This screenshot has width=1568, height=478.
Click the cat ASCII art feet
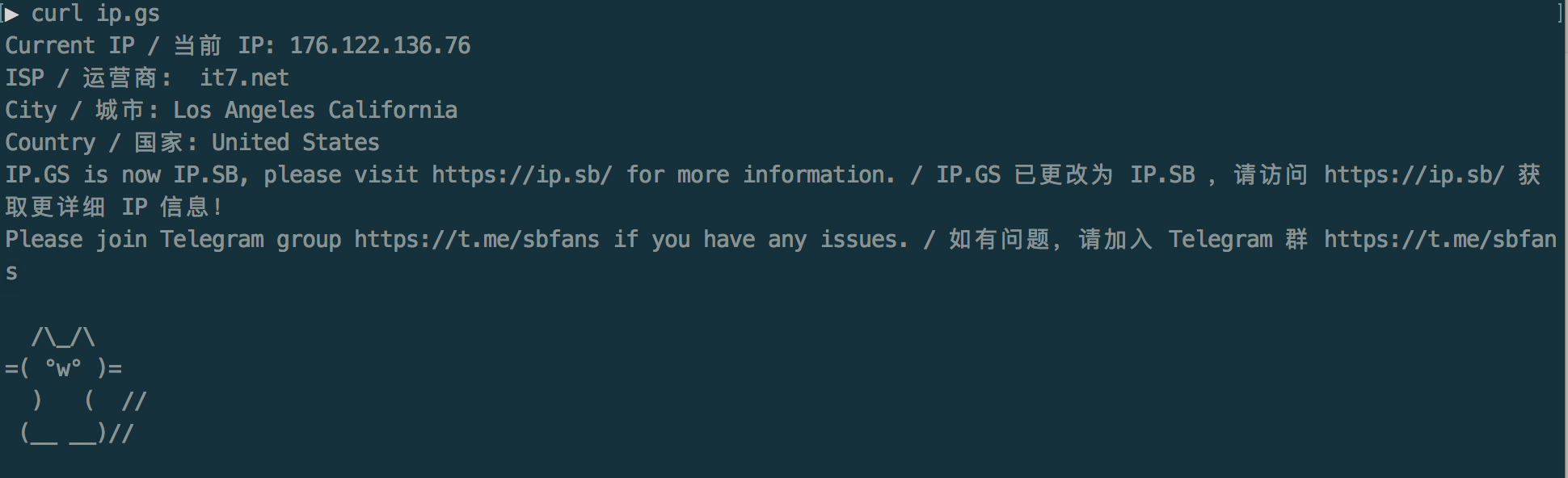coord(63,434)
